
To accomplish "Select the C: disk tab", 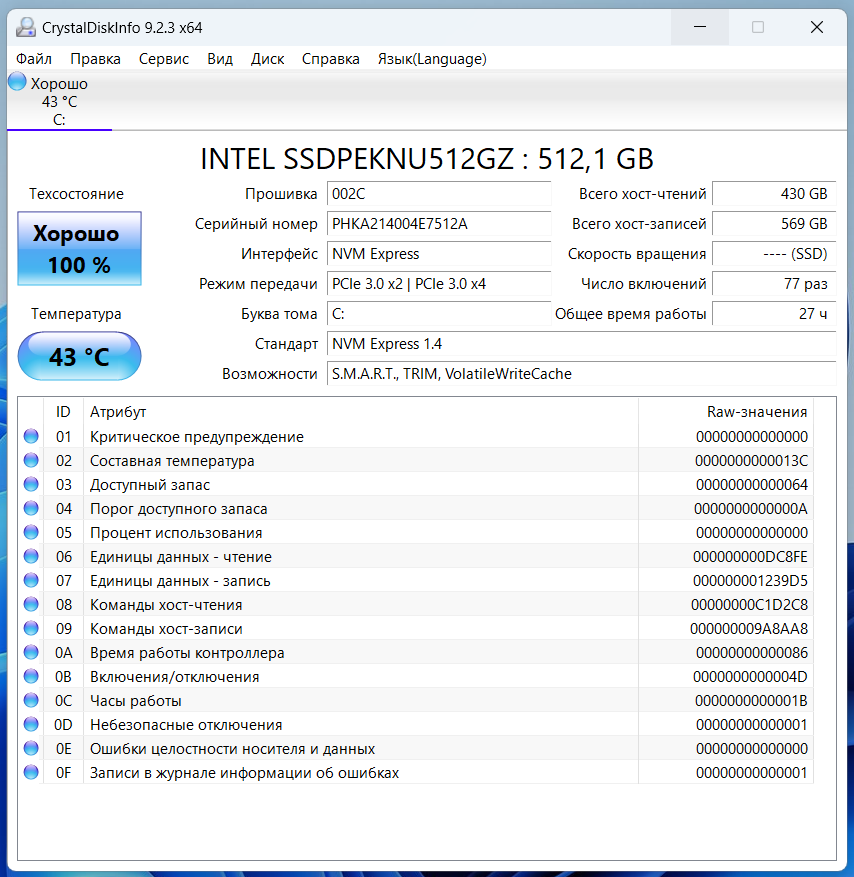I will 59,102.
